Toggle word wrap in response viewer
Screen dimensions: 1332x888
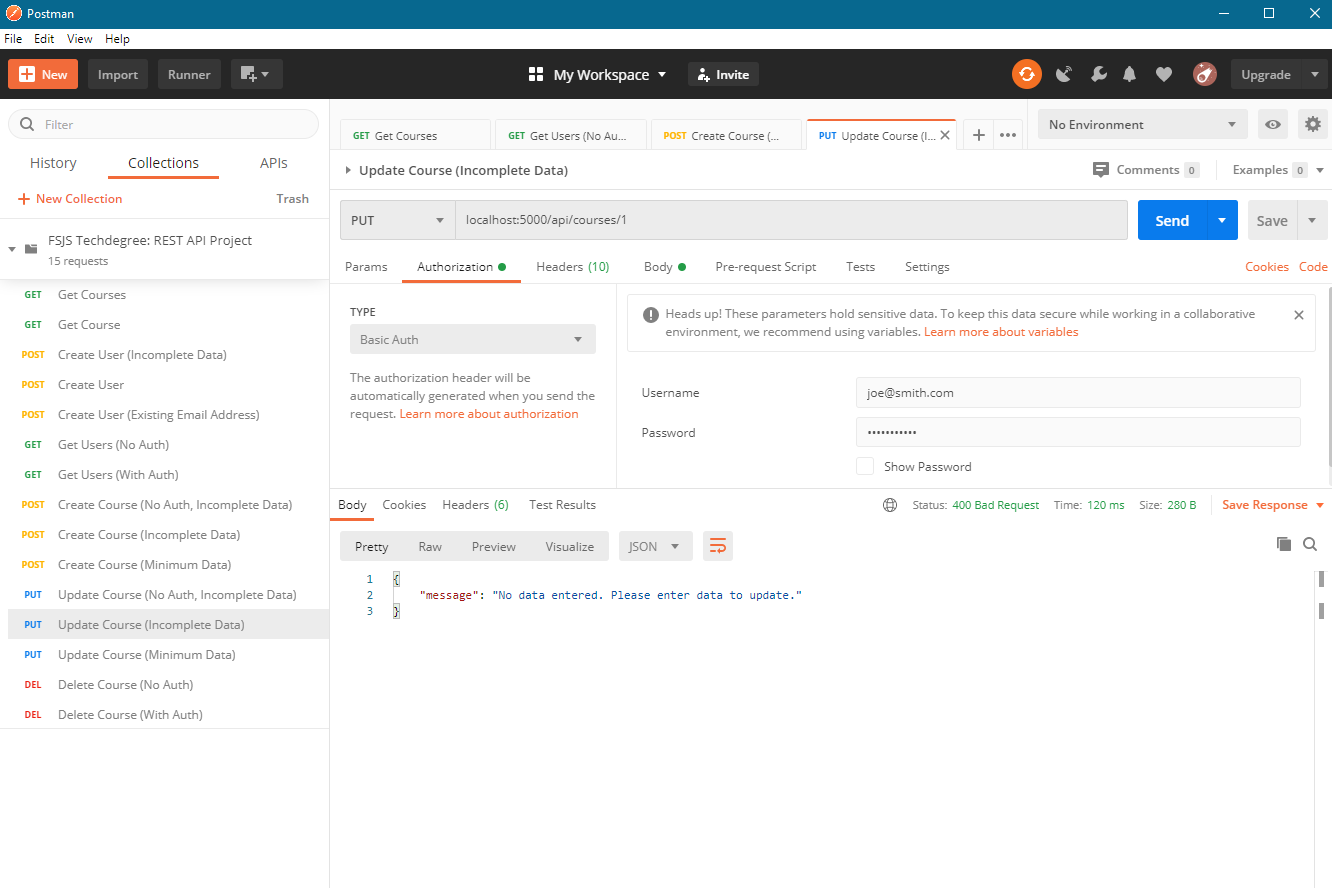click(717, 546)
